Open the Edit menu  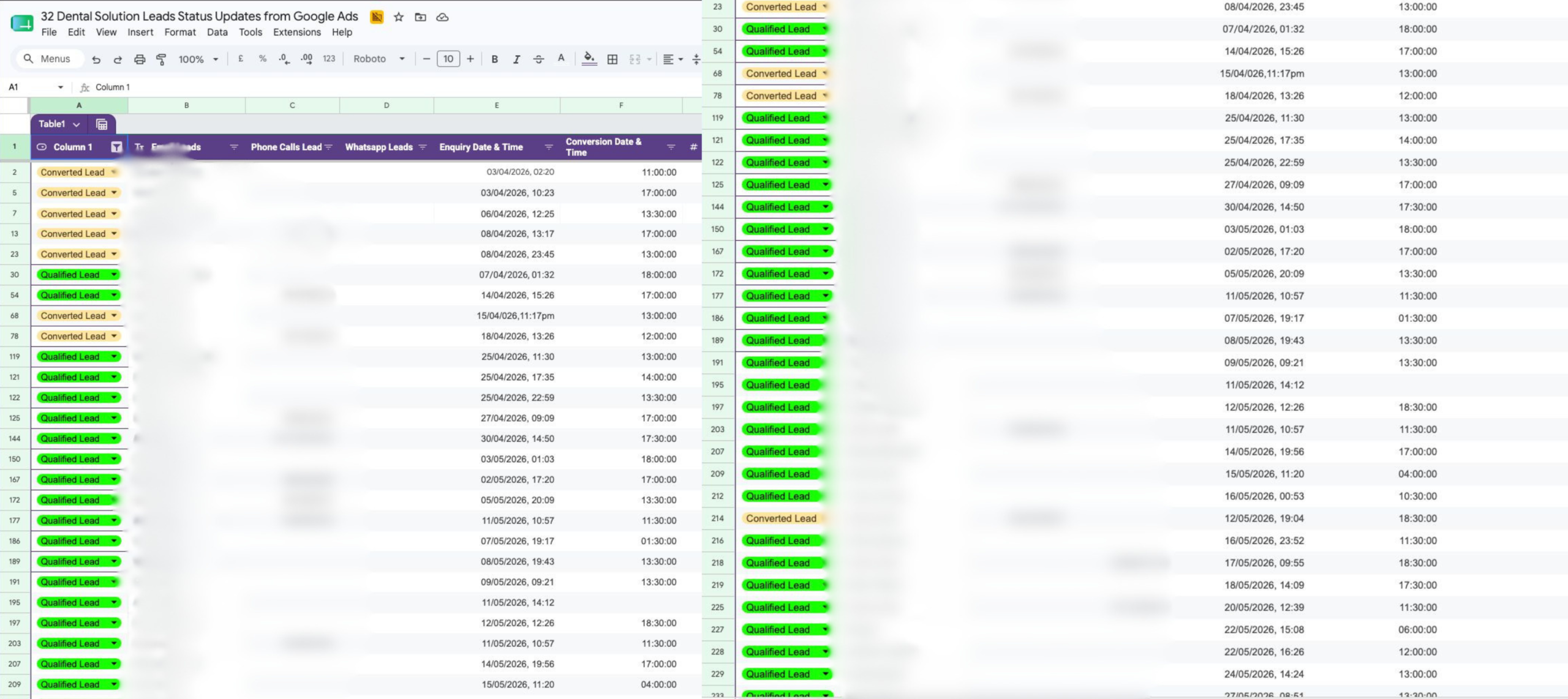pos(76,32)
